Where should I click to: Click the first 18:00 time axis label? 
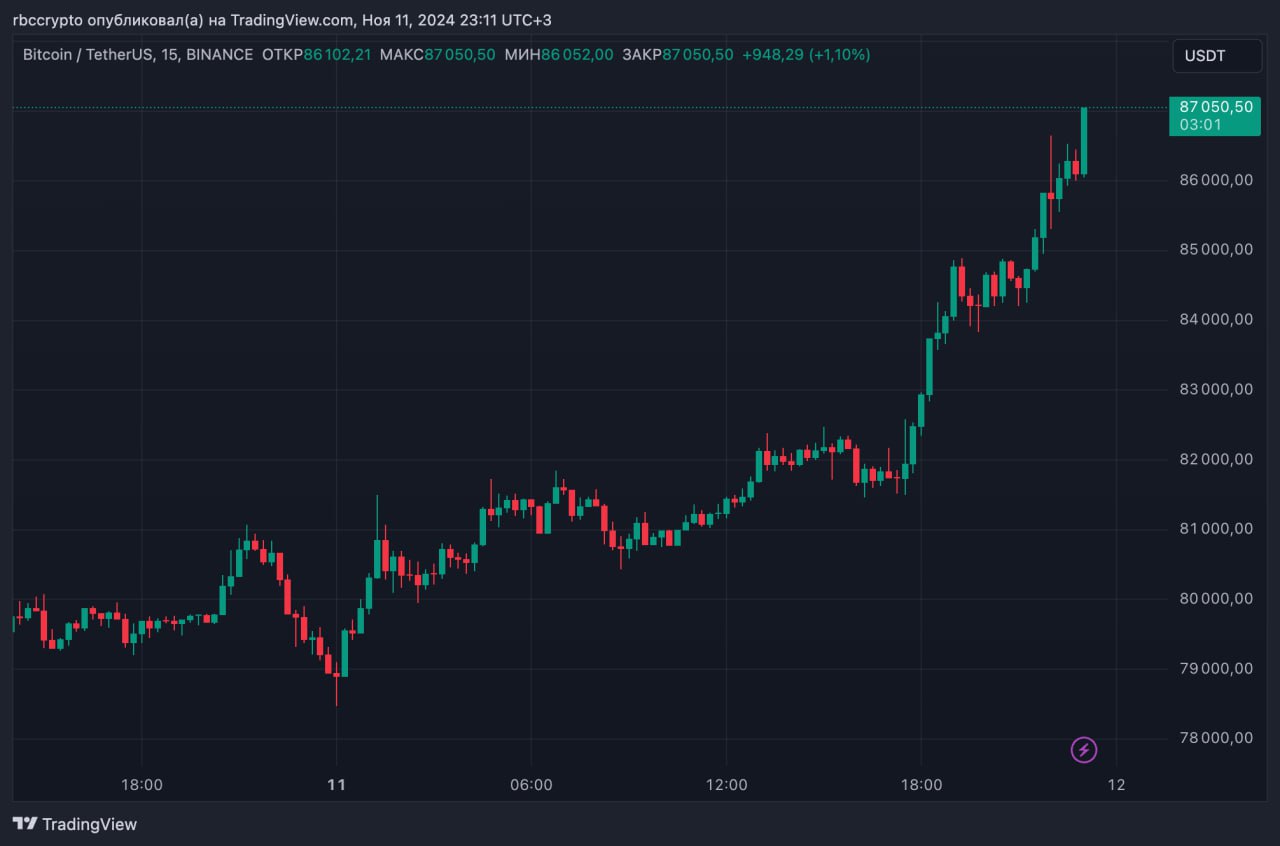pos(141,785)
